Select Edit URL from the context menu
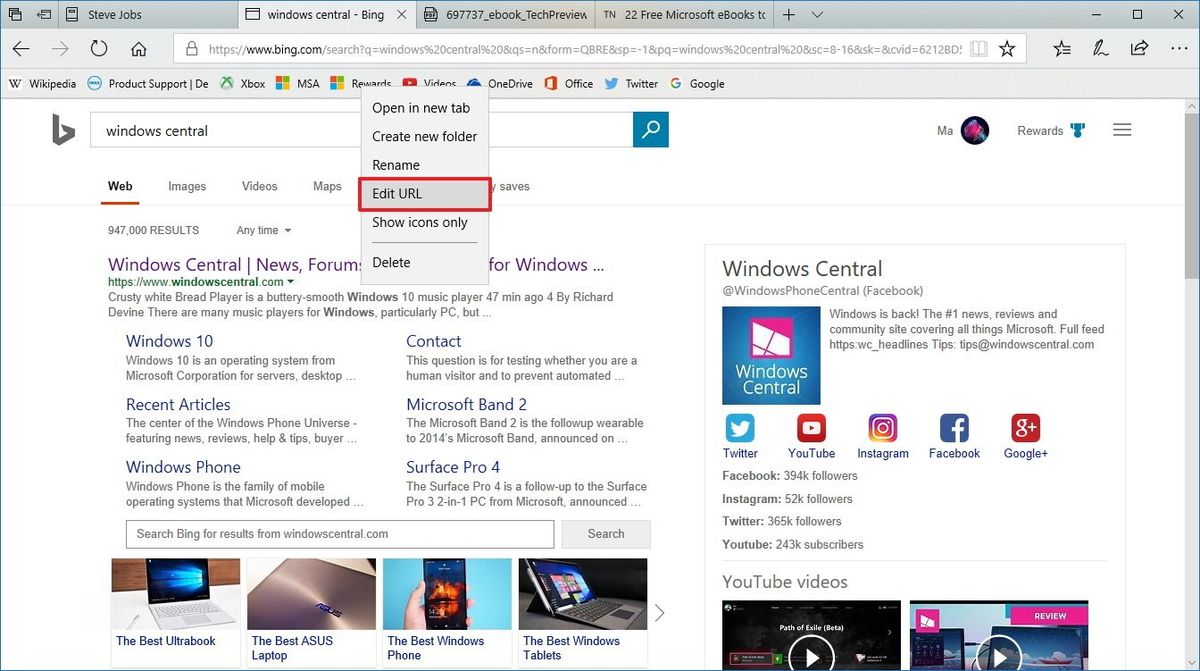 pos(397,193)
